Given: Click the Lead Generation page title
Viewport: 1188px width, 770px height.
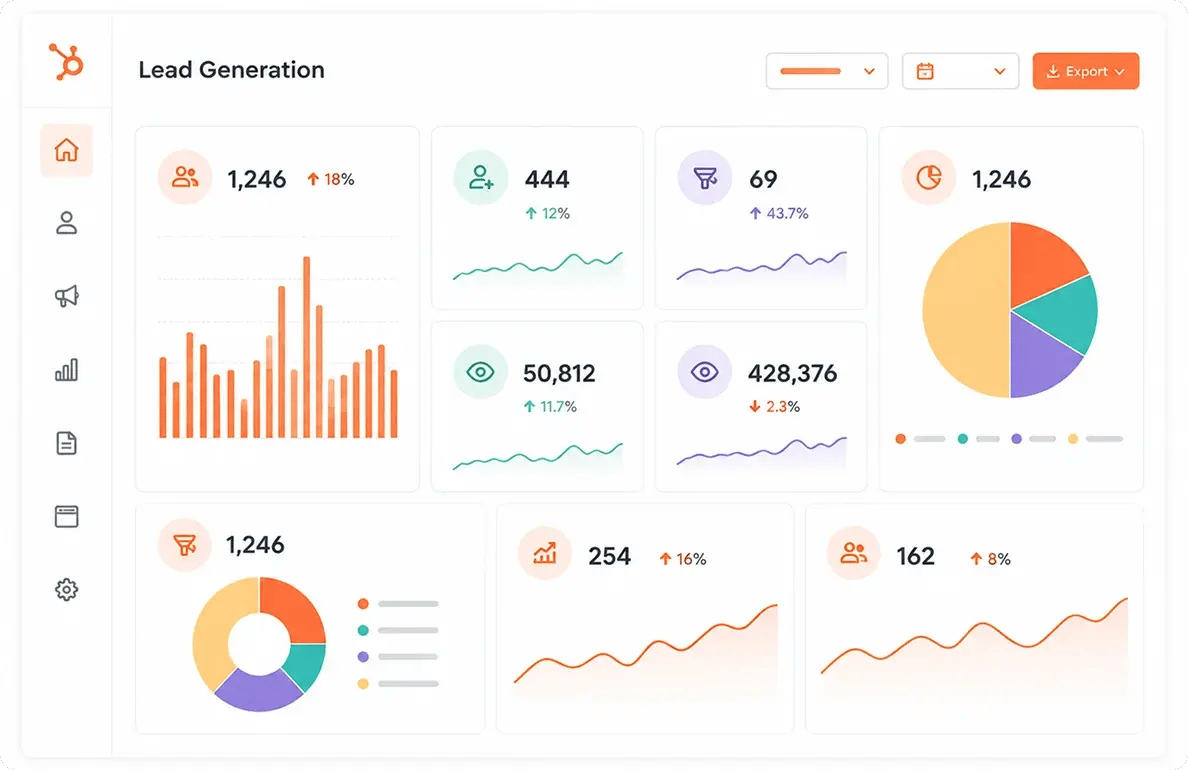Looking at the screenshot, I should [231, 70].
